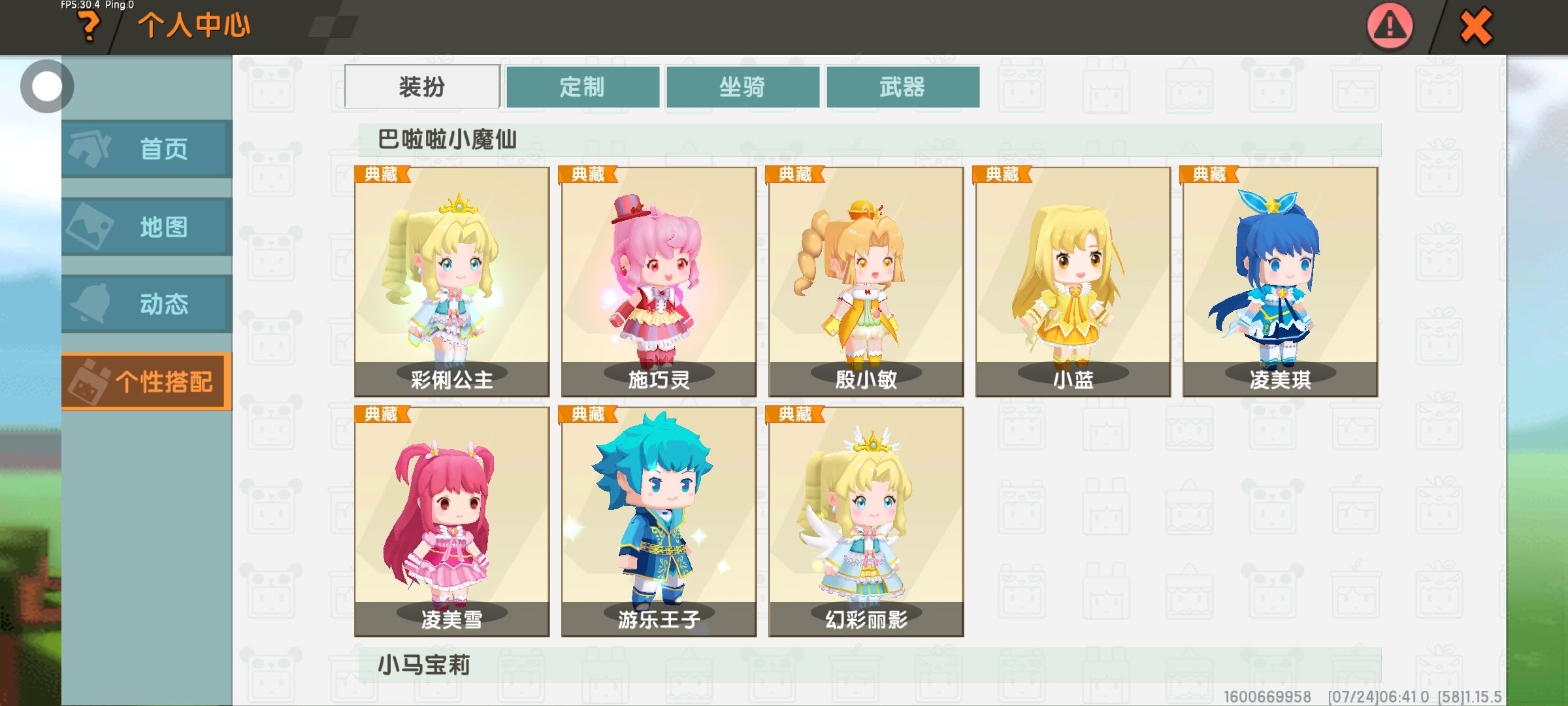This screenshot has width=1568, height=706.
Task: Select the 游乐王子 skin card
Action: point(659,522)
